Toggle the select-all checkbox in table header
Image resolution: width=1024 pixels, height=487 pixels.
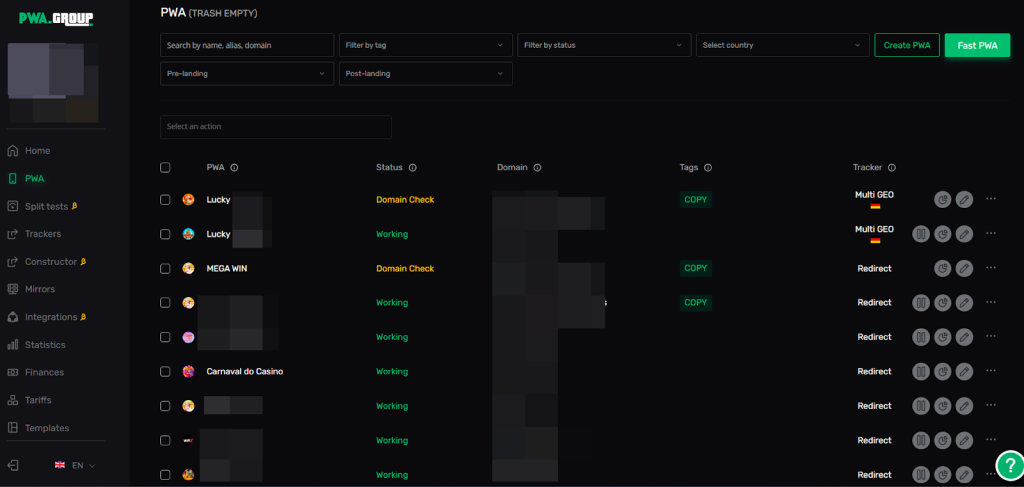click(165, 168)
